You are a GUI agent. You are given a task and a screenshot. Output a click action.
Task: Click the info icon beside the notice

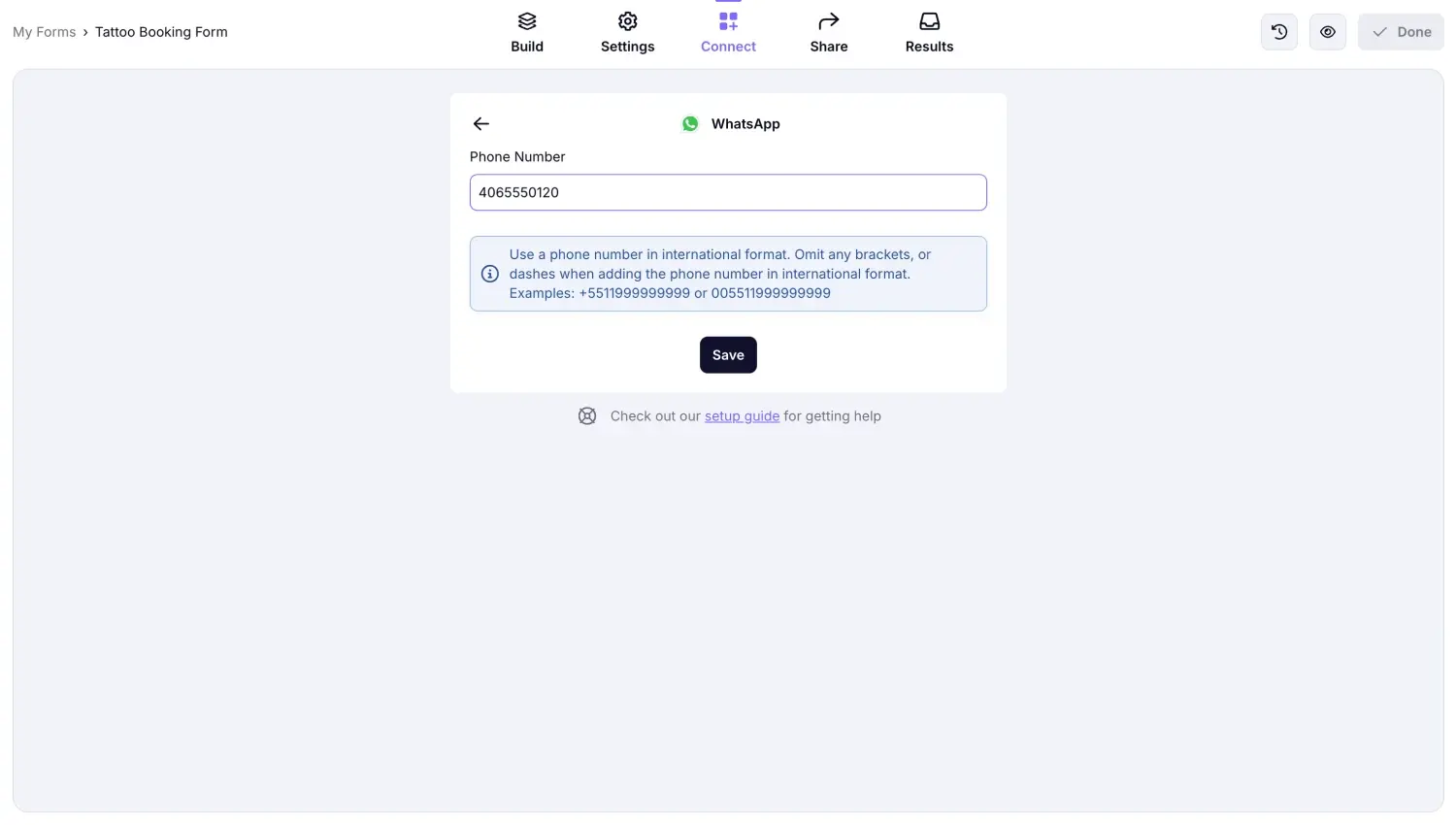[489, 274]
